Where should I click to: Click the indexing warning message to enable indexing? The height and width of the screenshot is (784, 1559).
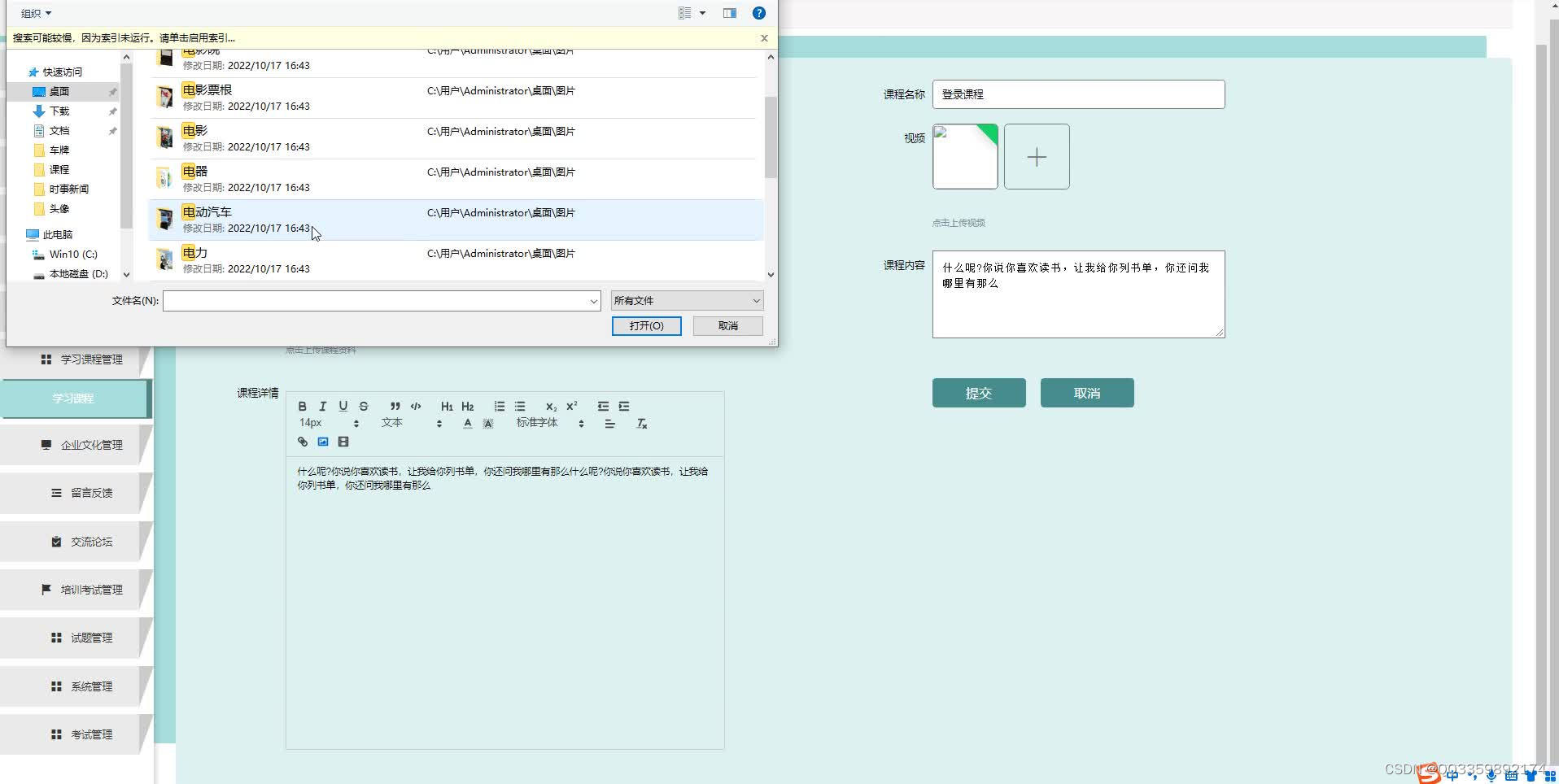pyautogui.click(x=124, y=37)
